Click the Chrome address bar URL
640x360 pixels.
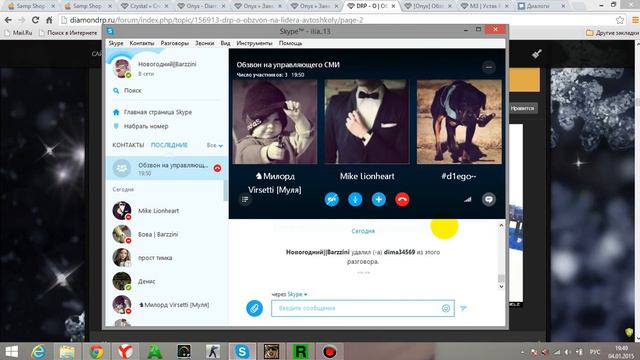[x=216, y=20]
